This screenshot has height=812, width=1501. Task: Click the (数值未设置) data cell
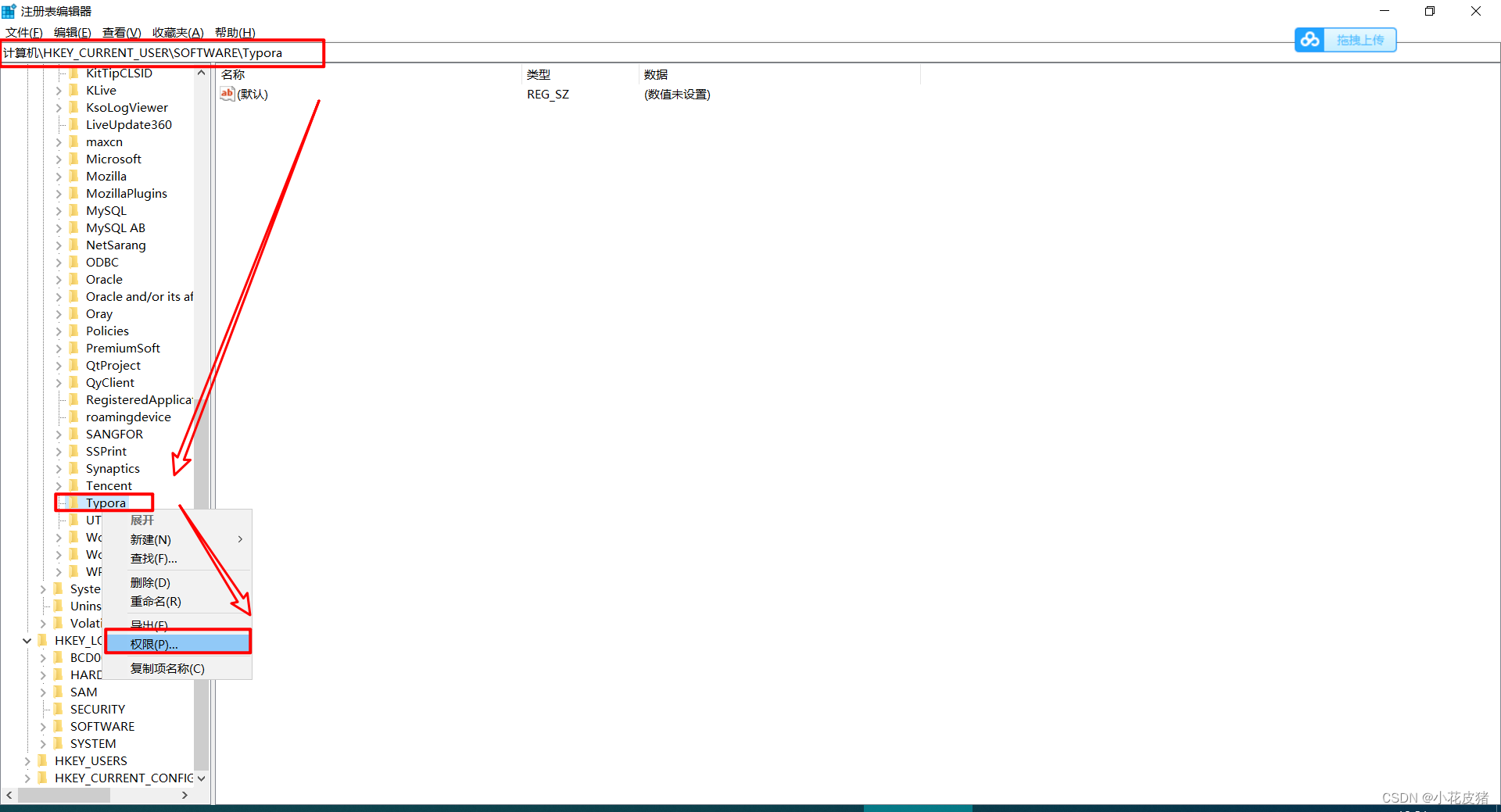click(677, 94)
